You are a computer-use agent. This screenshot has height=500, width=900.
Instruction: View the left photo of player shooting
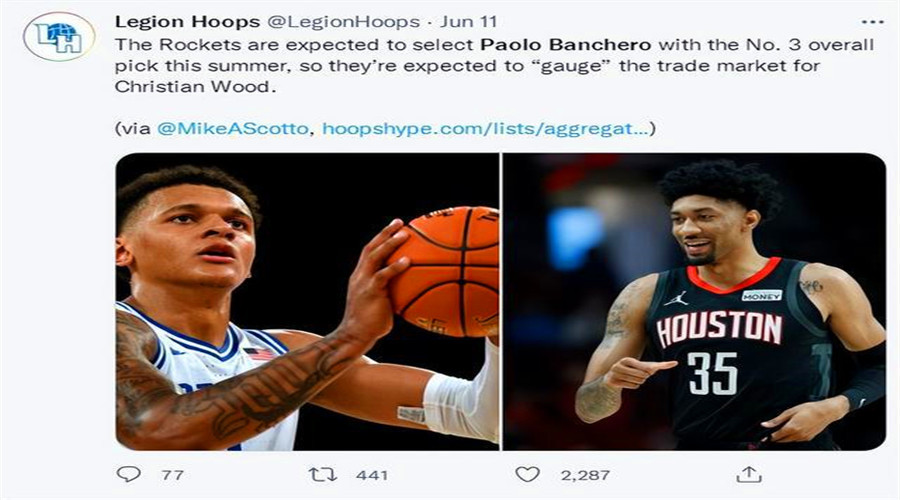coord(307,301)
